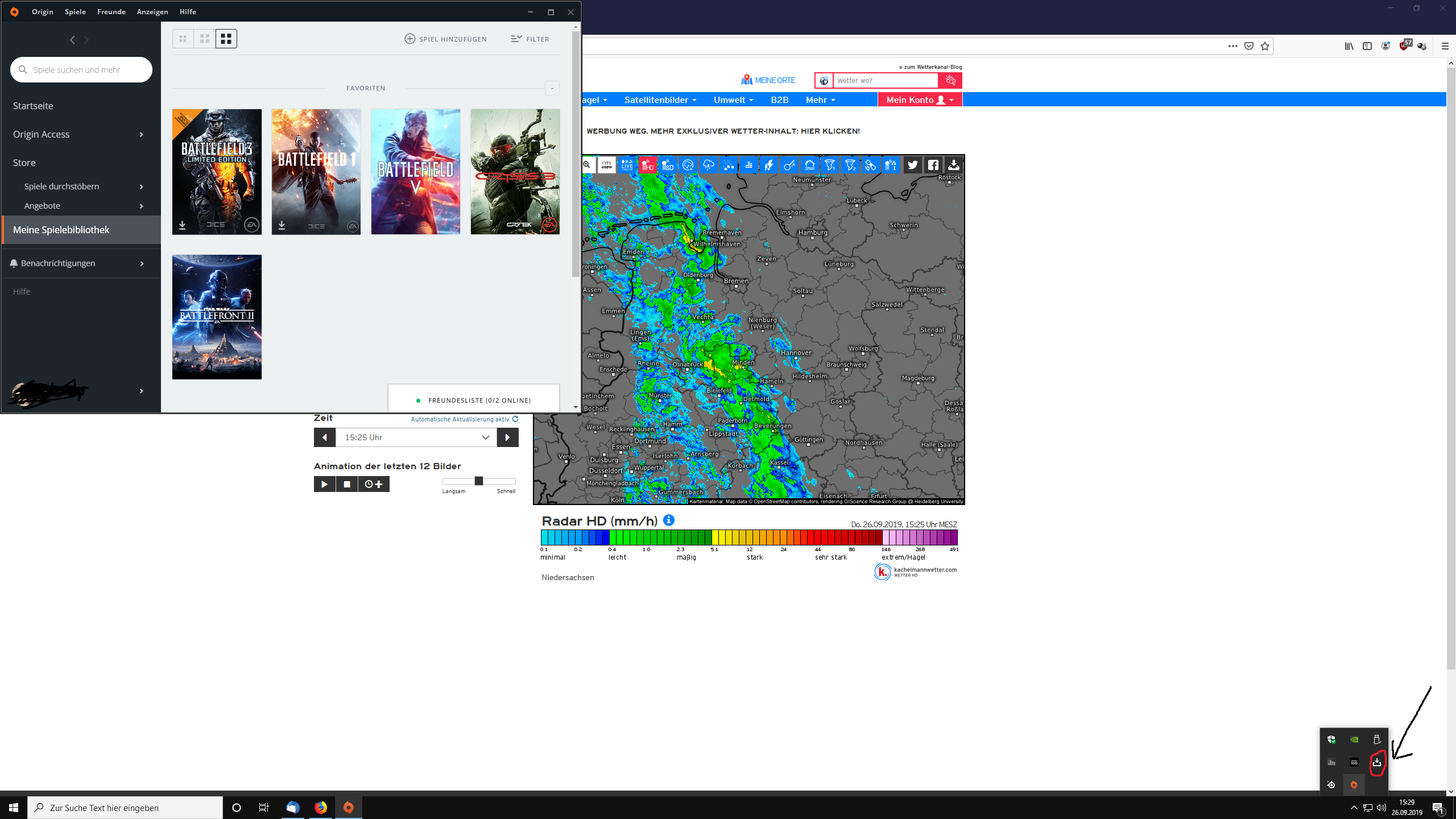
Task: Open the Battlefield V game tile
Action: pos(416,172)
